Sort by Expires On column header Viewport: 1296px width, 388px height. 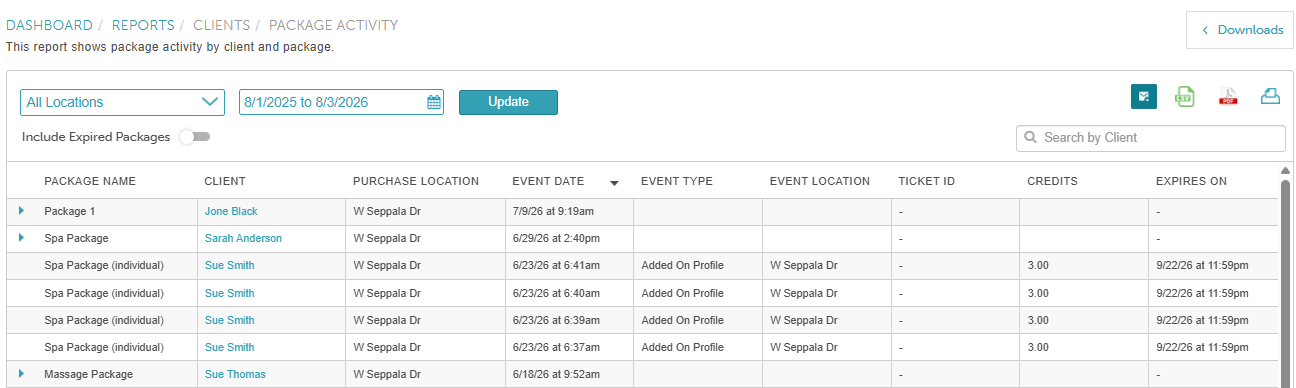(1191, 182)
